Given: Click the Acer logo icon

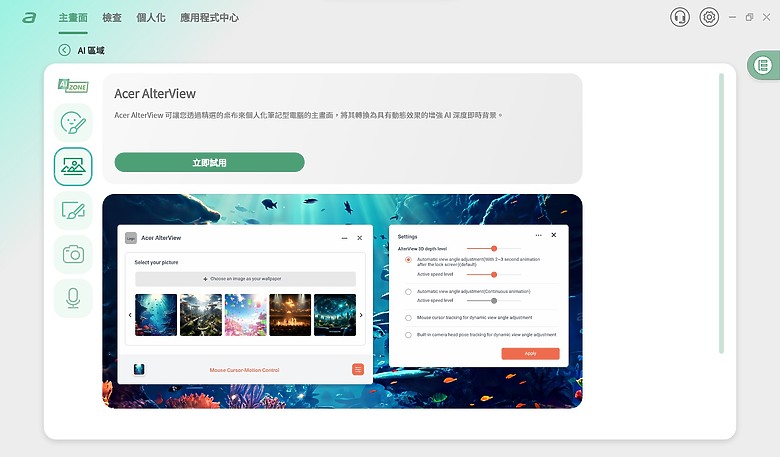Looking at the screenshot, I should pos(29,18).
